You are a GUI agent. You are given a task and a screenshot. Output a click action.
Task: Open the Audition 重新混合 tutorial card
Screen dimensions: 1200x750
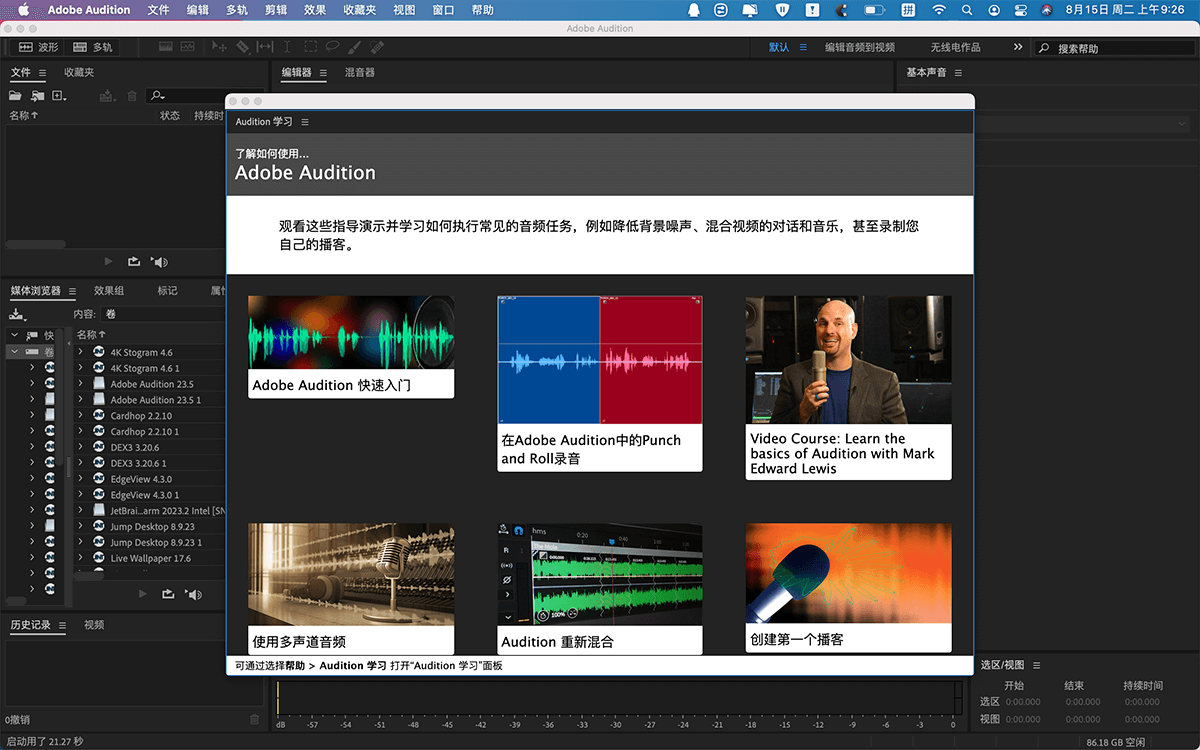[x=600, y=588]
